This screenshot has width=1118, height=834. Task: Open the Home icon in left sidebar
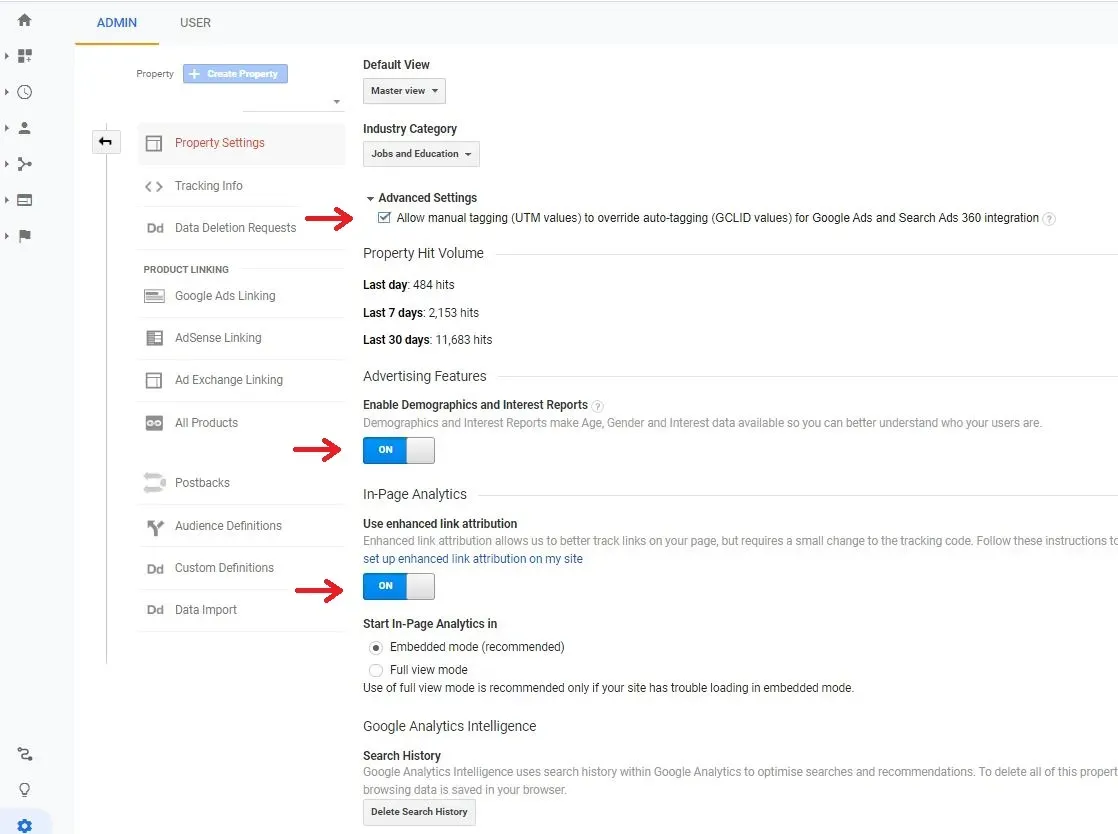(x=24, y=20)
